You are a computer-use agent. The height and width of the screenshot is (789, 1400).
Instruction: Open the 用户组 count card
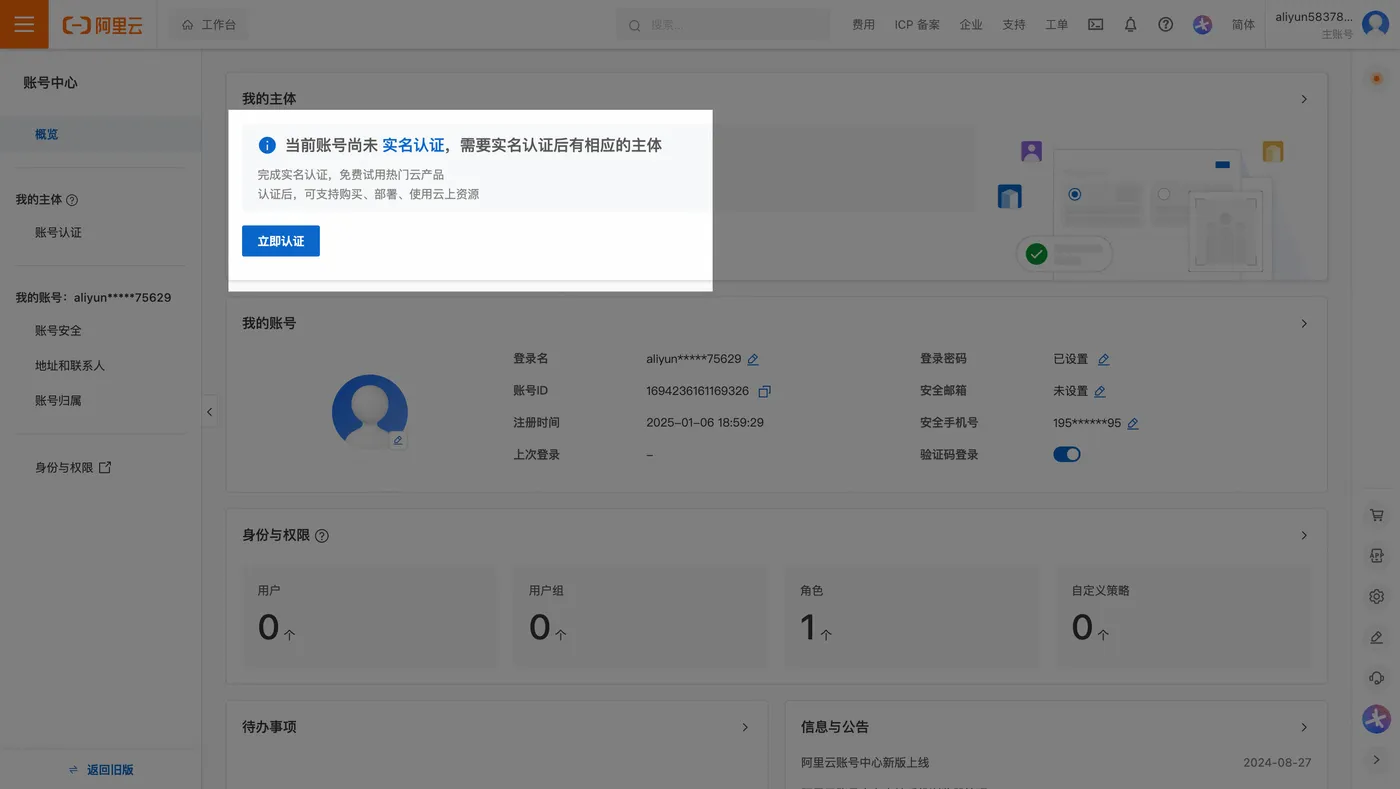coord(640,617)
